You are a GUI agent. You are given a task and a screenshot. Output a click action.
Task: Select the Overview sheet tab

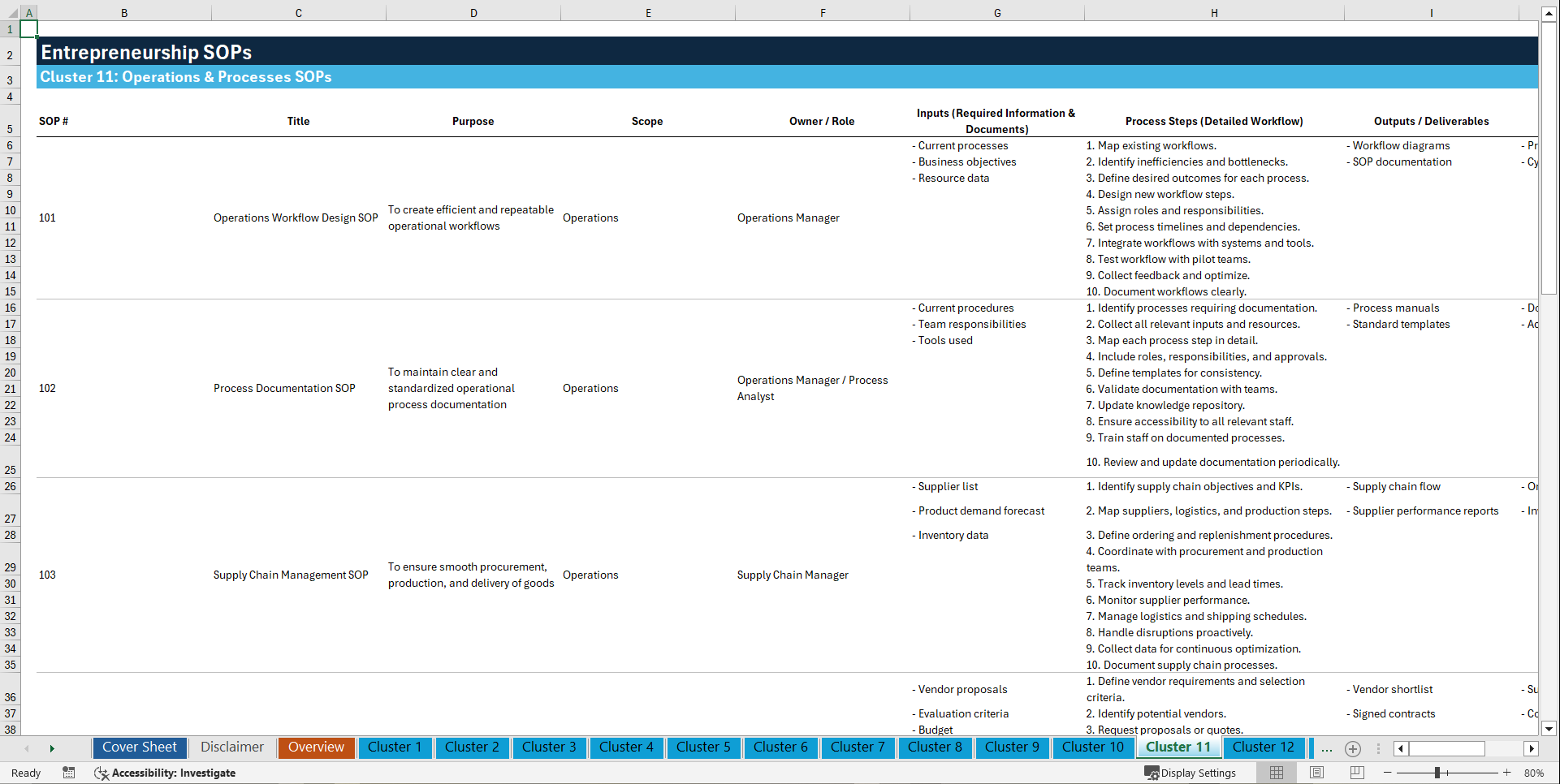[316, 747]
